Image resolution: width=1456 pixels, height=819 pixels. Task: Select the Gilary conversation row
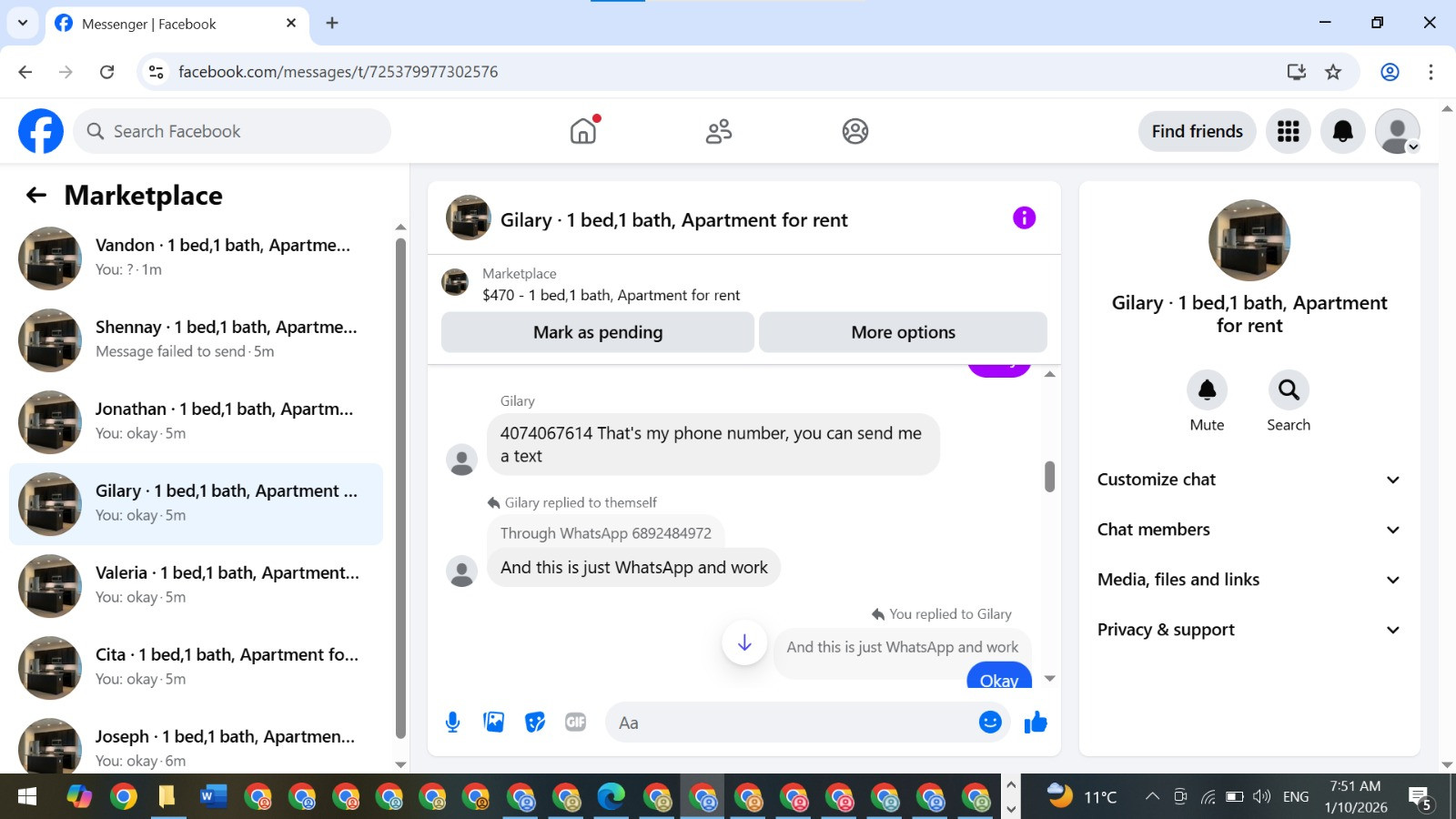click(196, 504)
